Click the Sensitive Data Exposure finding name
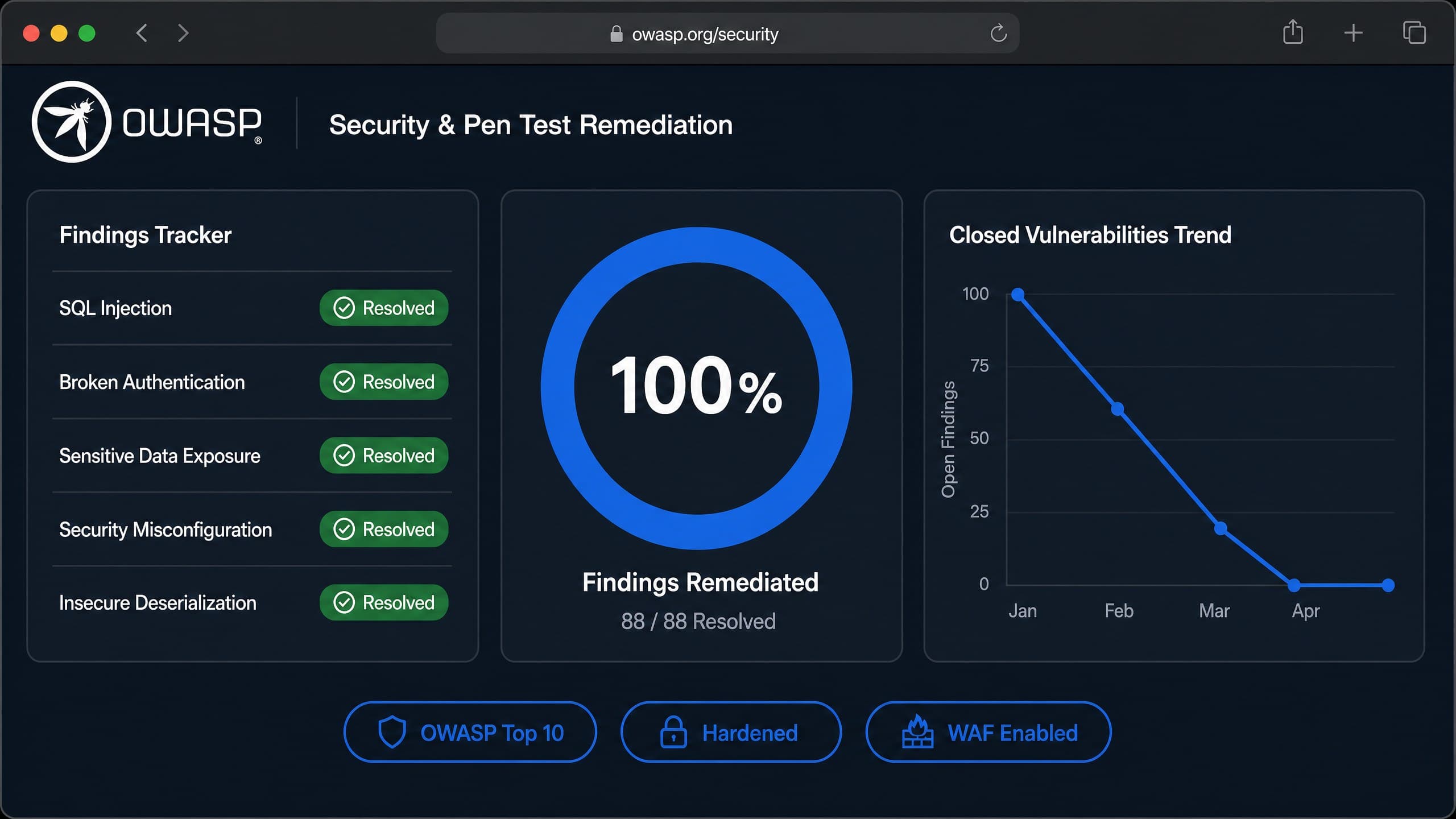The image size is (1456, 819). coord(160,456)
